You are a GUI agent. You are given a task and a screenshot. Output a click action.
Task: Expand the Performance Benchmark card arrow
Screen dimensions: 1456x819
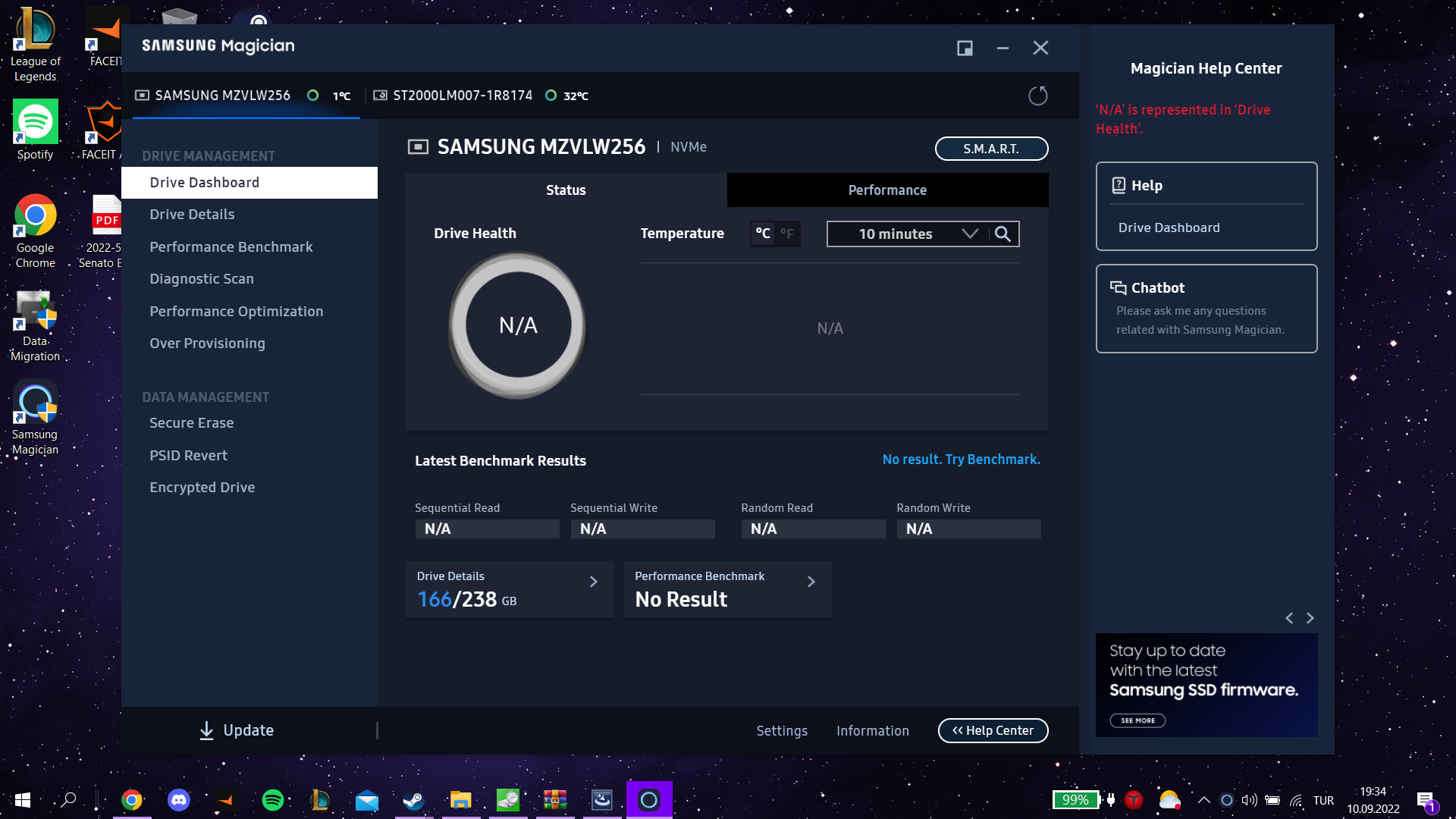[811, 582]
